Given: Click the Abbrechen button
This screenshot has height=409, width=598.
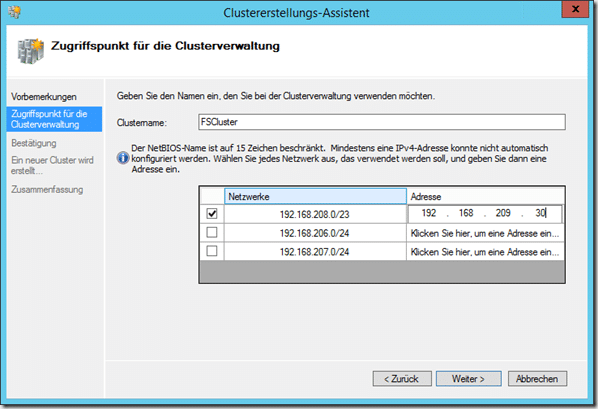Looking at the screenshot, I should [537, 379].
